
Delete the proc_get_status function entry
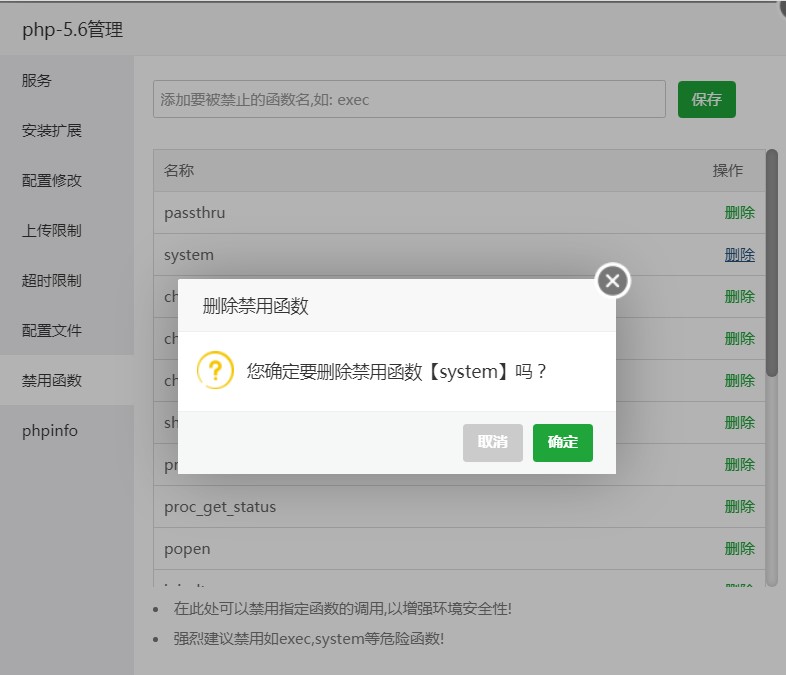(739, 507)
